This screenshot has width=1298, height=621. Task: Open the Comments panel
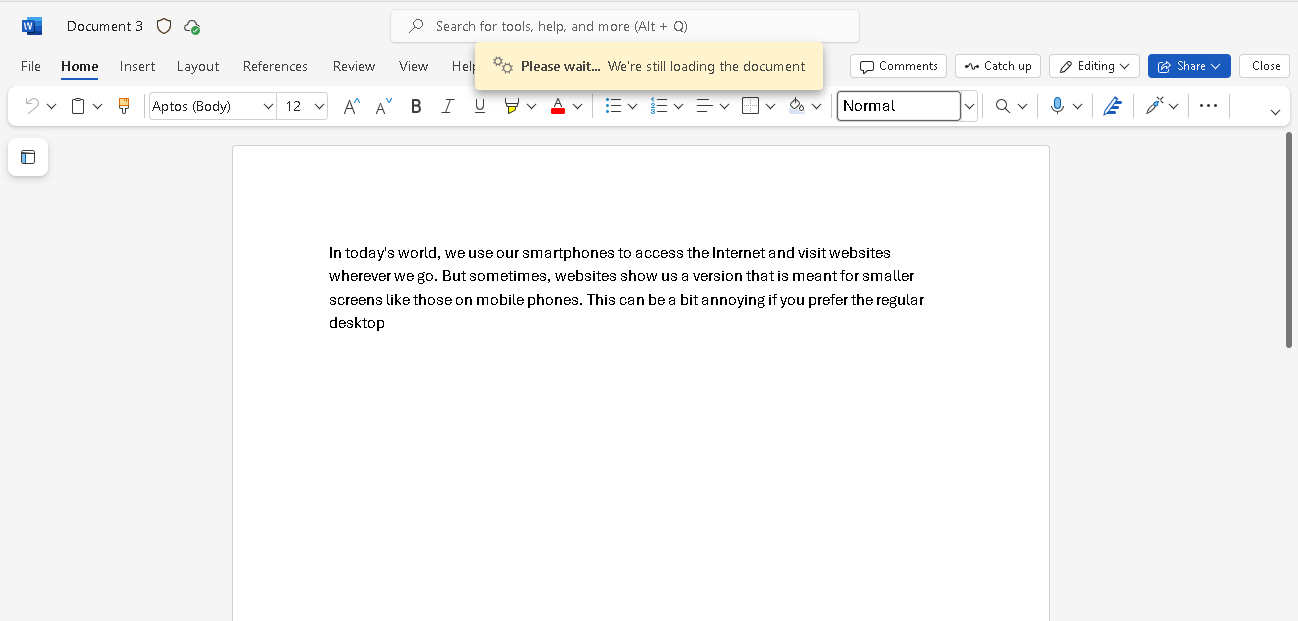(898, 65)
